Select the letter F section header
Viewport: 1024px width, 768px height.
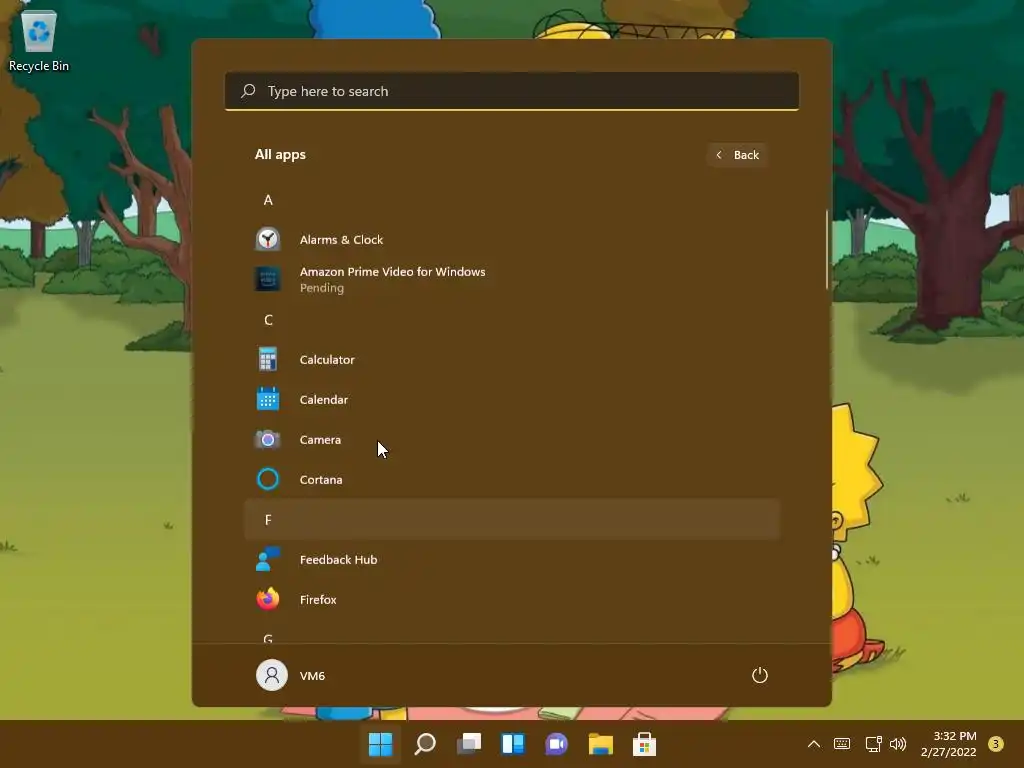point(511,519)
